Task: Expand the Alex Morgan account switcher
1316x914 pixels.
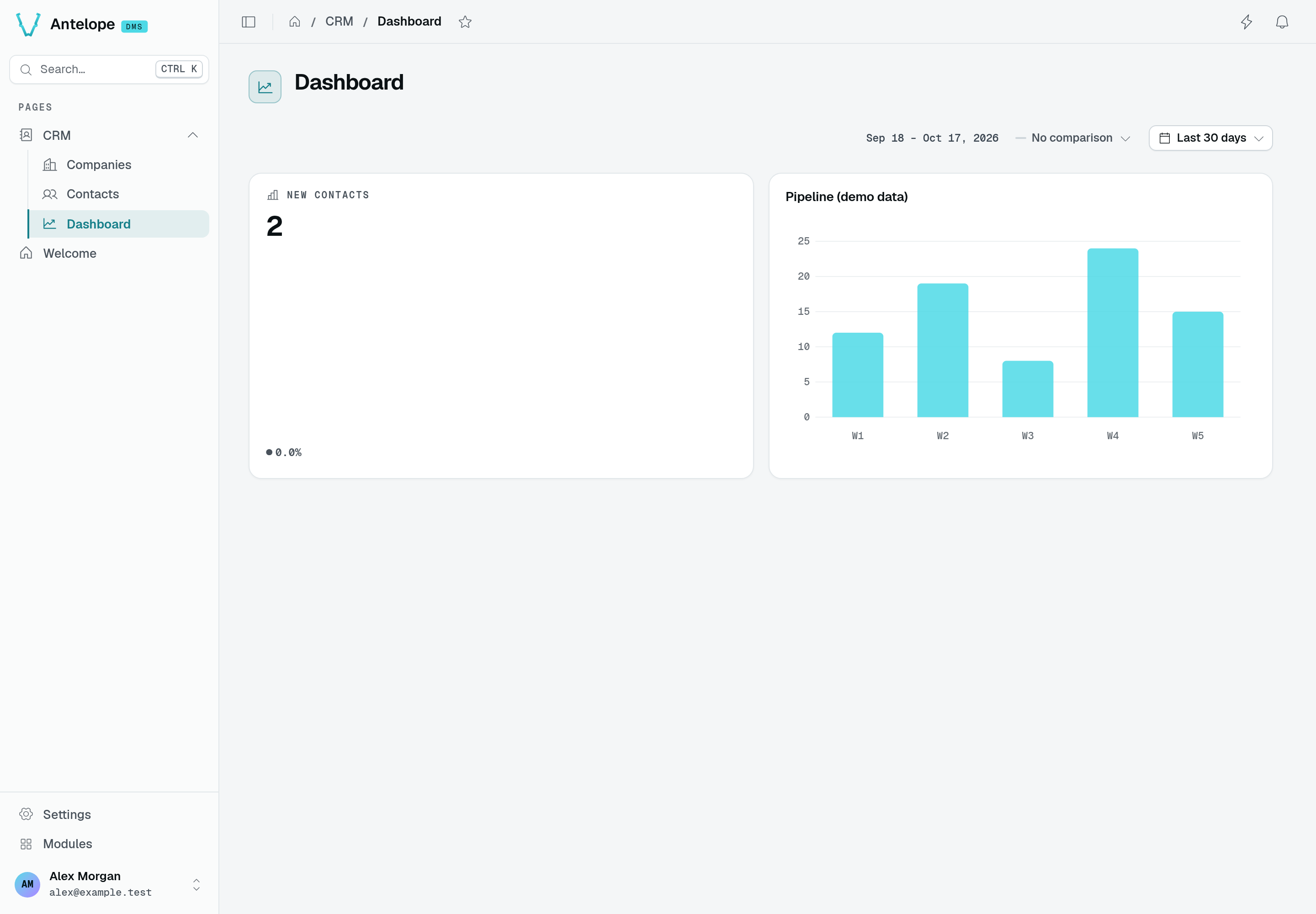Action: pyautogui.click(x=196, y=885)
